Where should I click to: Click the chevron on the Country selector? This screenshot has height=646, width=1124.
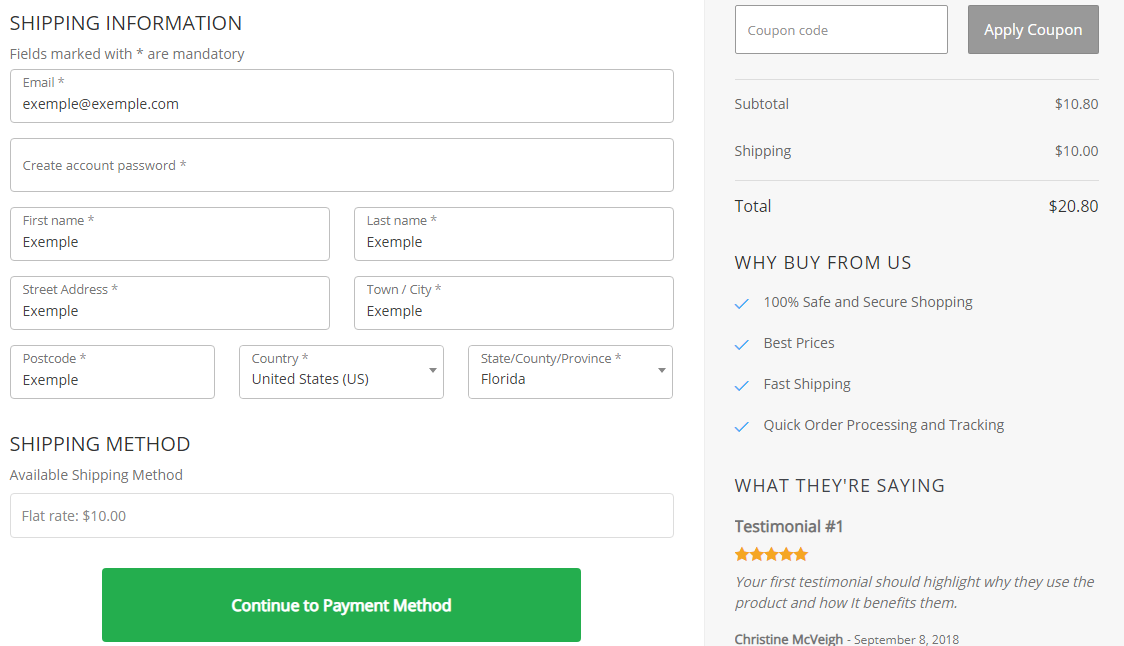point(432,372)
